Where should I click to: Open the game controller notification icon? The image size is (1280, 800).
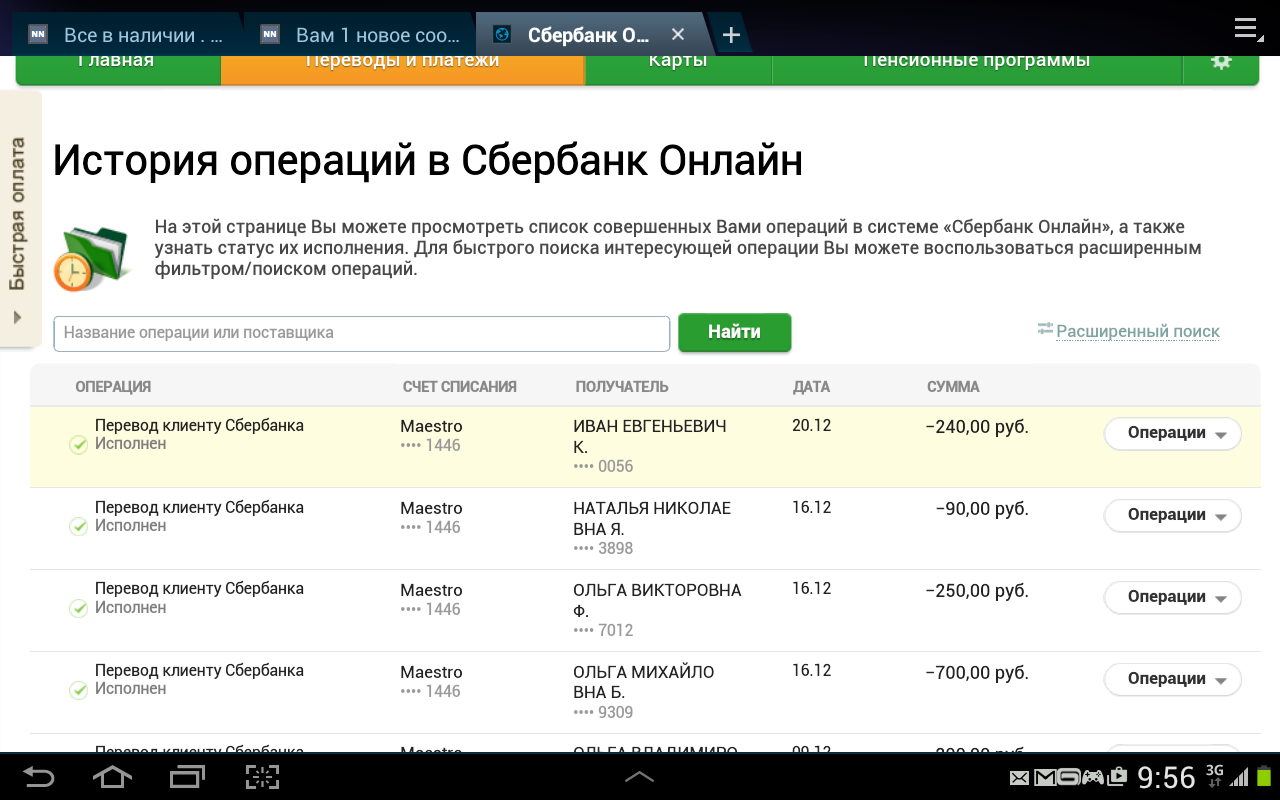(1093, 777)
